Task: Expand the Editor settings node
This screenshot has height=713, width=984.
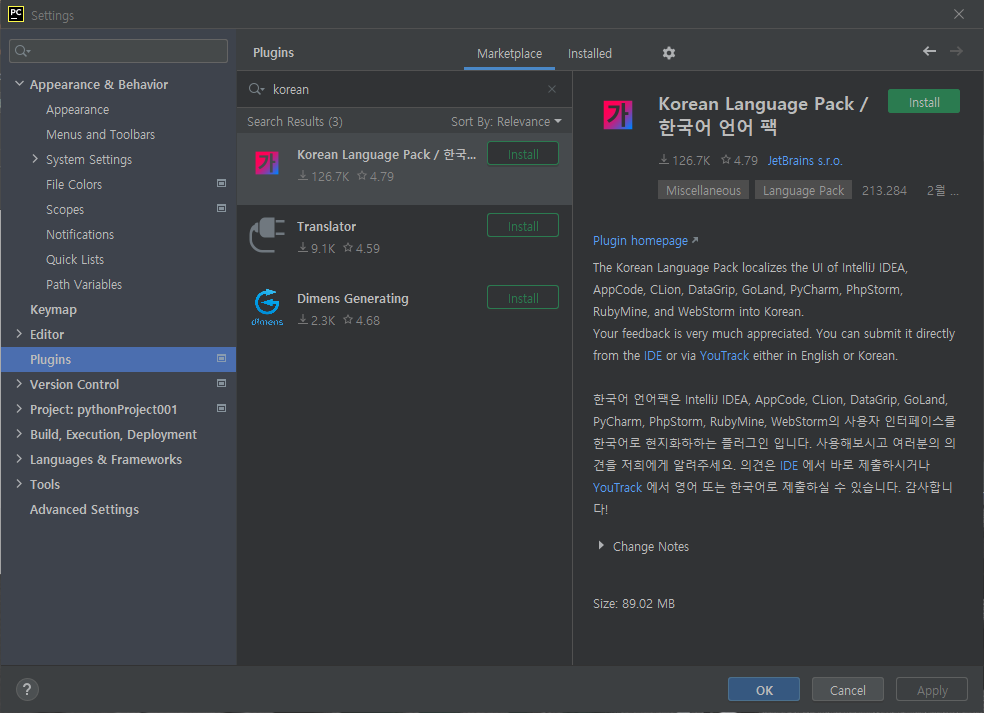Action: click(19, 334)
